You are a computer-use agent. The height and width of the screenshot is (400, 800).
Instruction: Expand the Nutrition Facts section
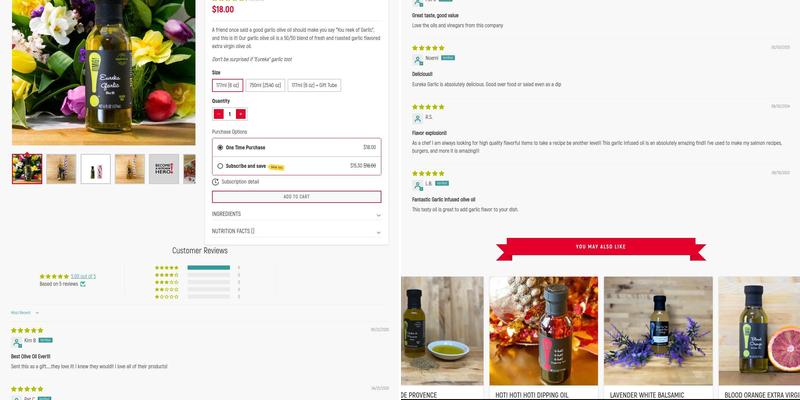296,231
